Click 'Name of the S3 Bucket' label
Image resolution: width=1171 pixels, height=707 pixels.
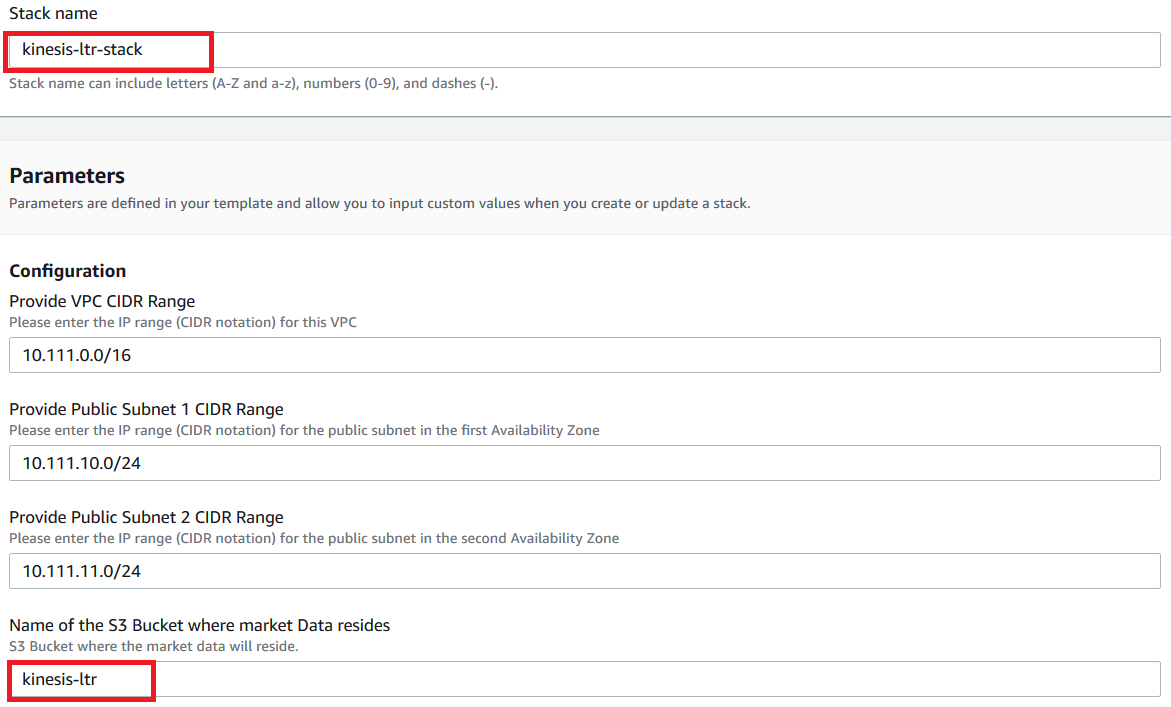(199, 625)
